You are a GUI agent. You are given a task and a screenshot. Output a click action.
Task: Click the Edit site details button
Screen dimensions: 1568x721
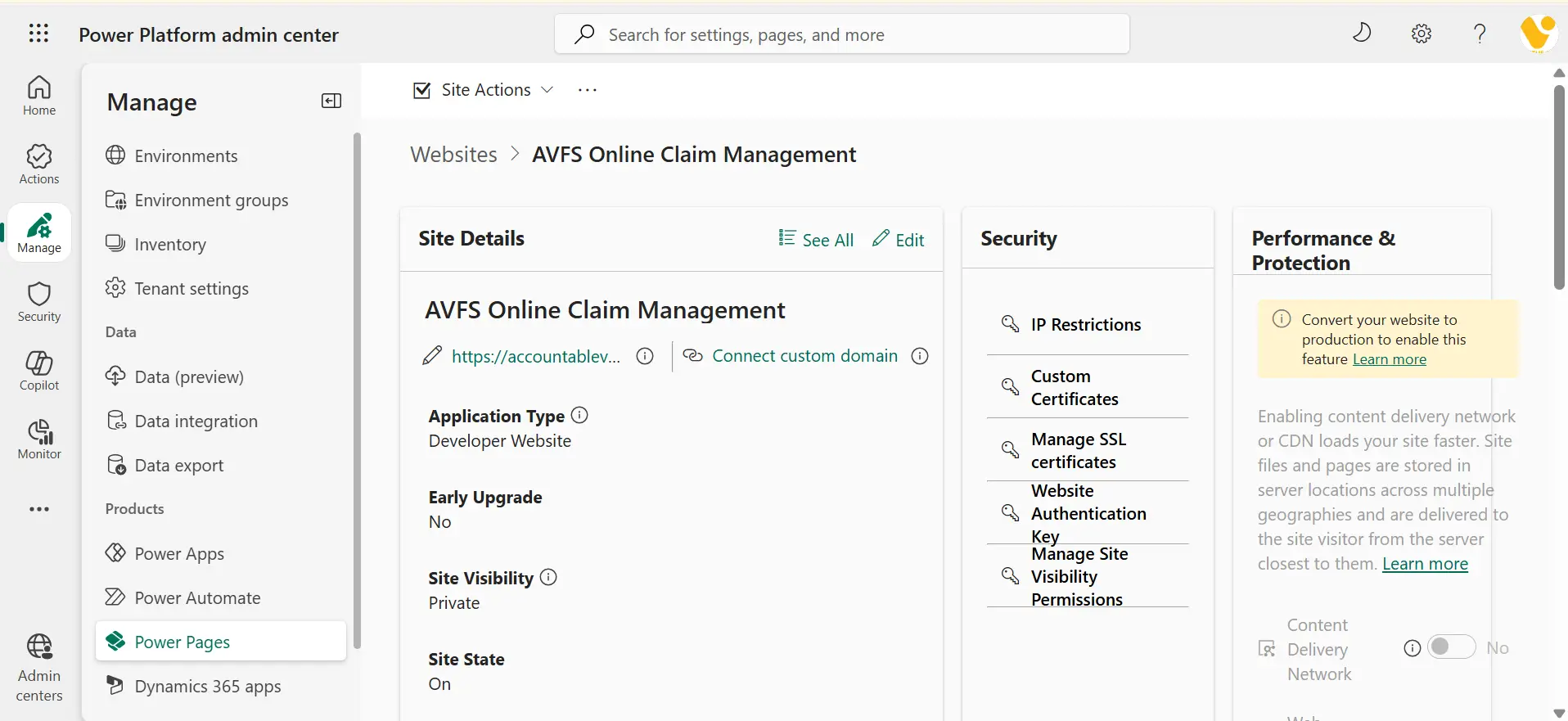[x=899, y=240]
